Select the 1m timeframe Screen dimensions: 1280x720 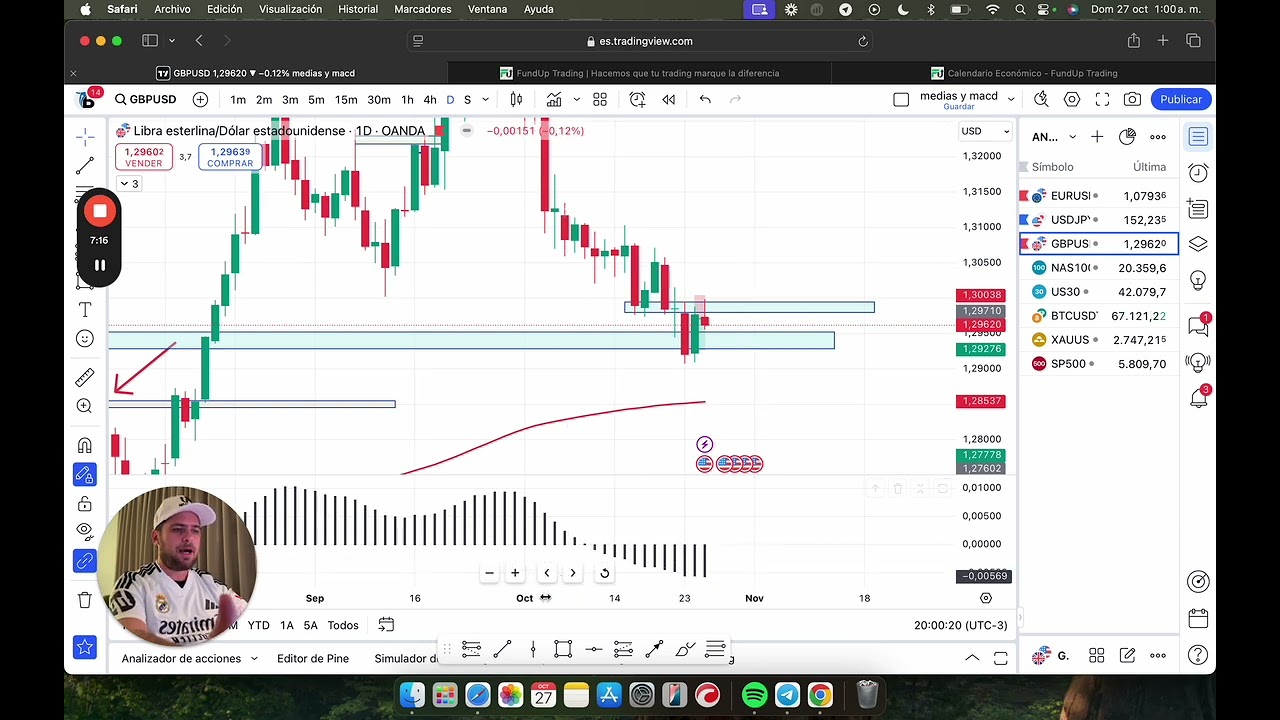pyautogui.click(x=238, y=99)
